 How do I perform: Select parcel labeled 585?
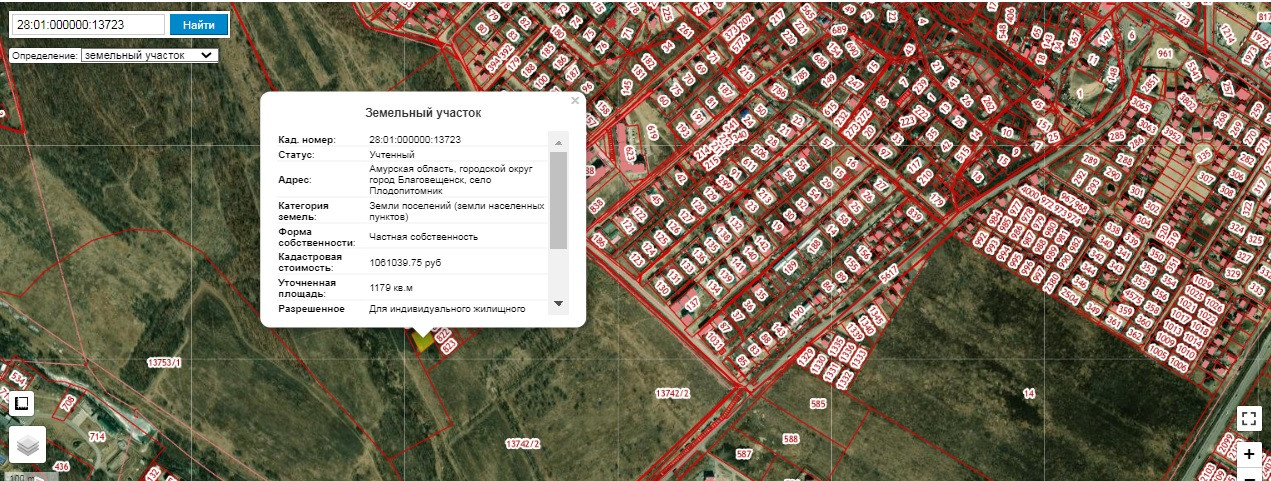[818, 404]
